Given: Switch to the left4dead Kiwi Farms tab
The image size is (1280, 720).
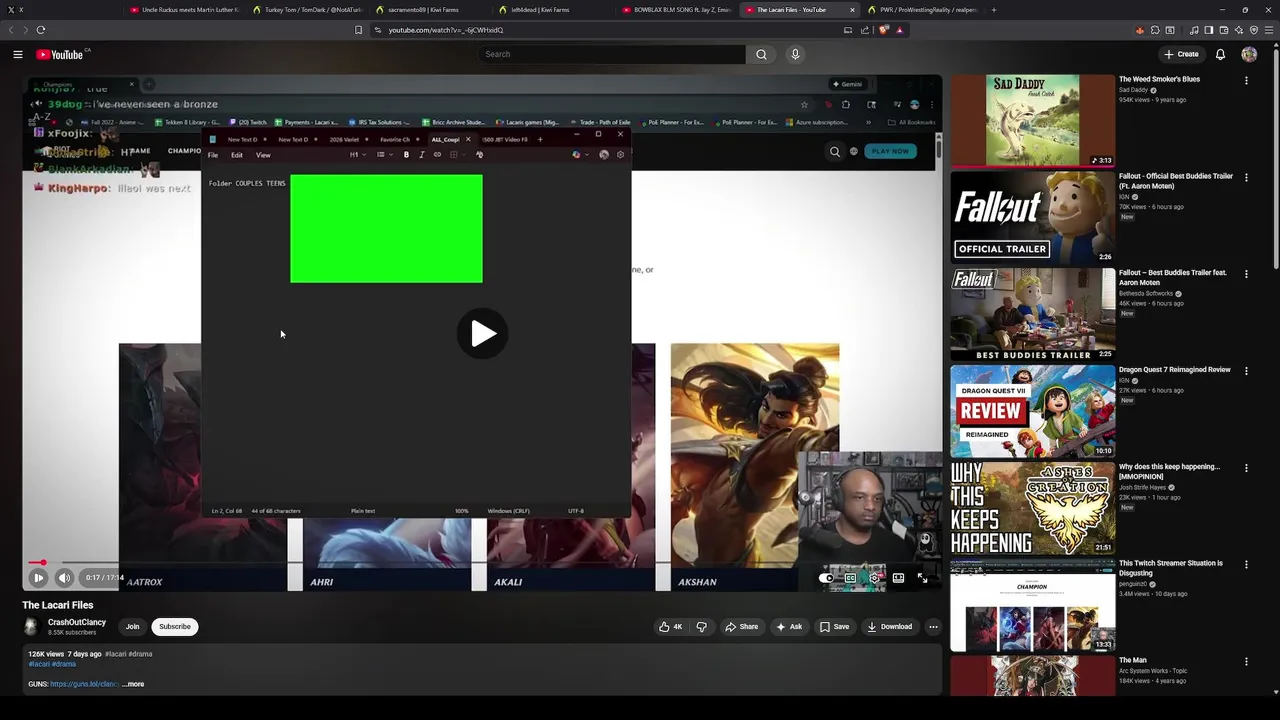Looking at the screenshot, I should click(554, 10).
